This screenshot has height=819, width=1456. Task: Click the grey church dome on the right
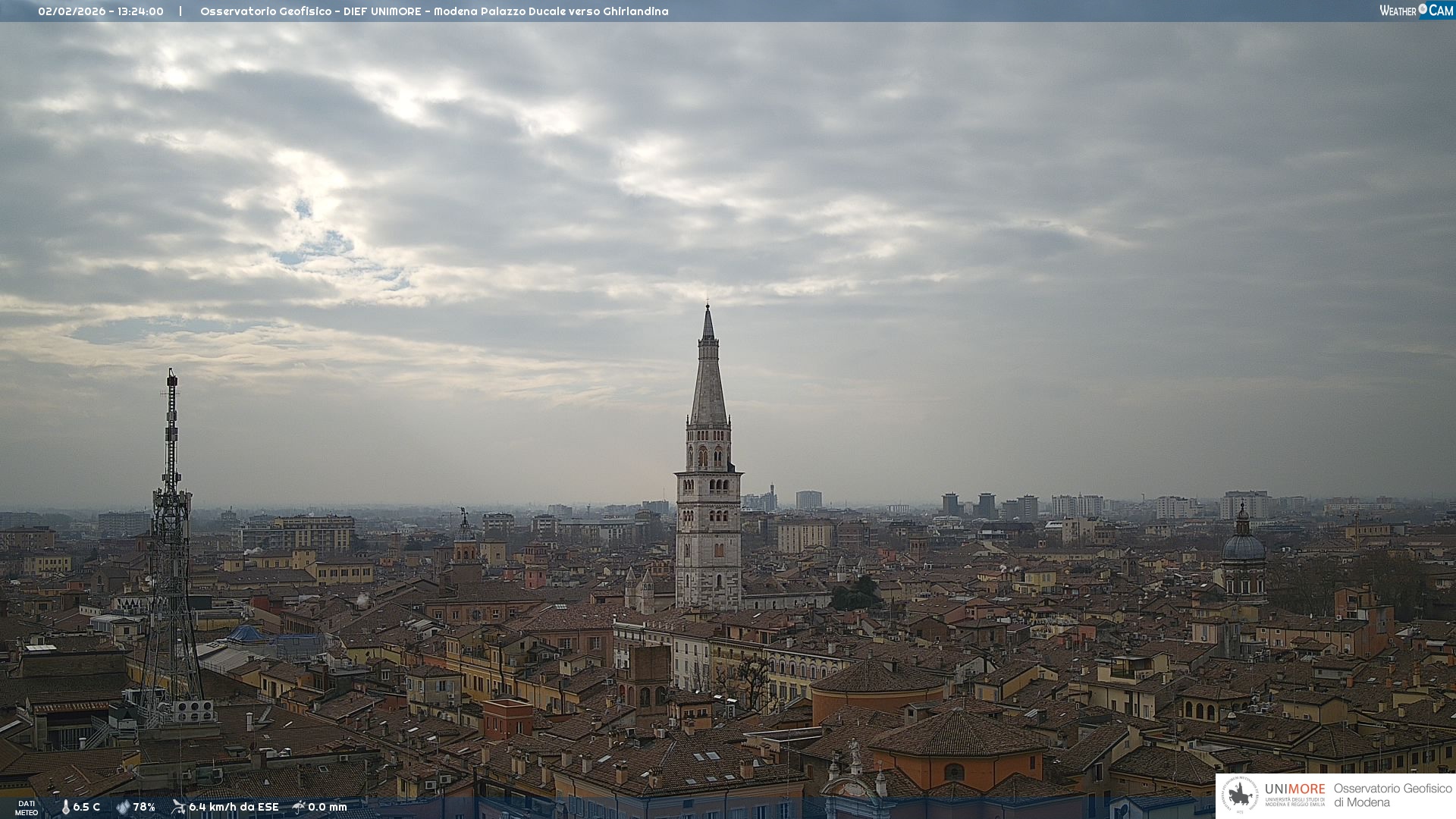tap(1243, 548)
